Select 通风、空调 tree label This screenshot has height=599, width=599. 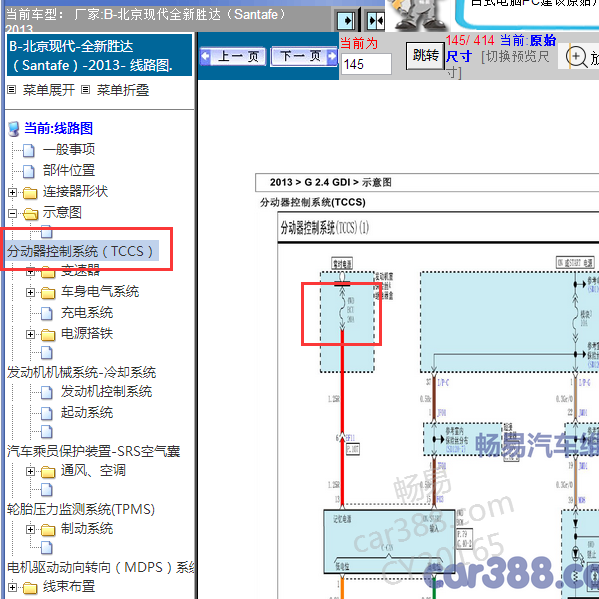tap(93, 471)
